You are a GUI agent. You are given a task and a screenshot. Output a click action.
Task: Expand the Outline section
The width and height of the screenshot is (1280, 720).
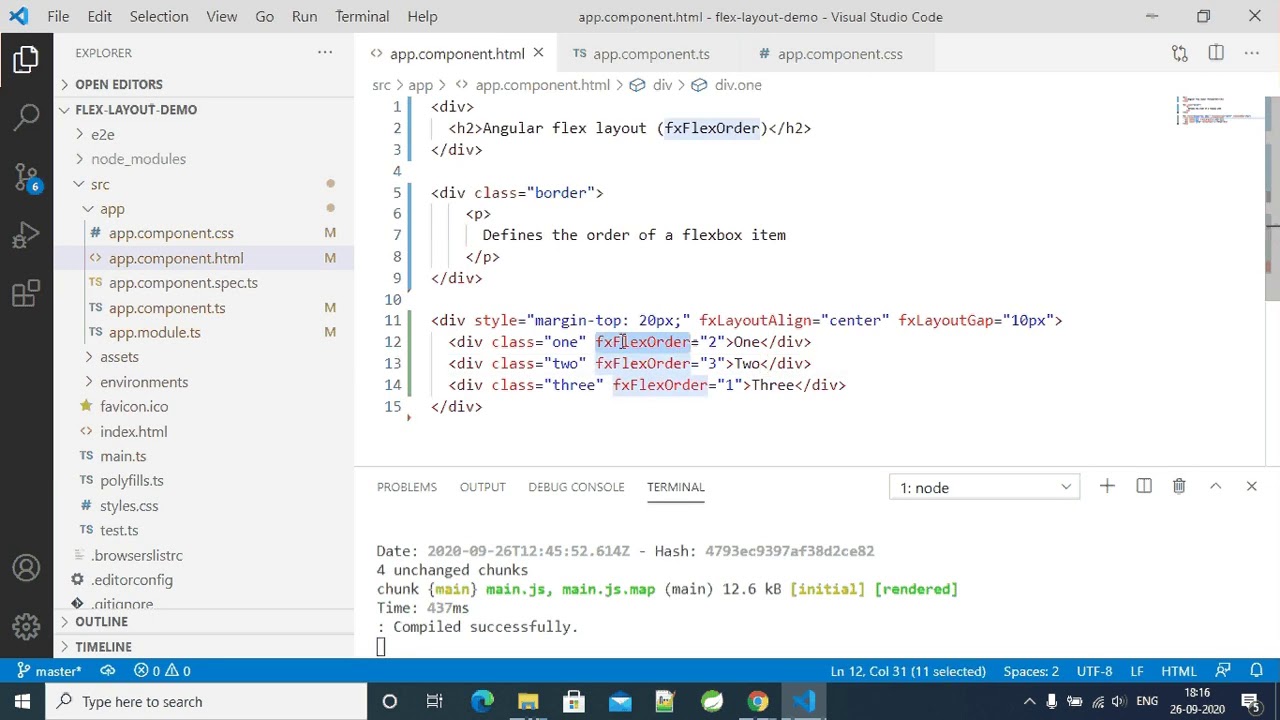tap(204, 622)
